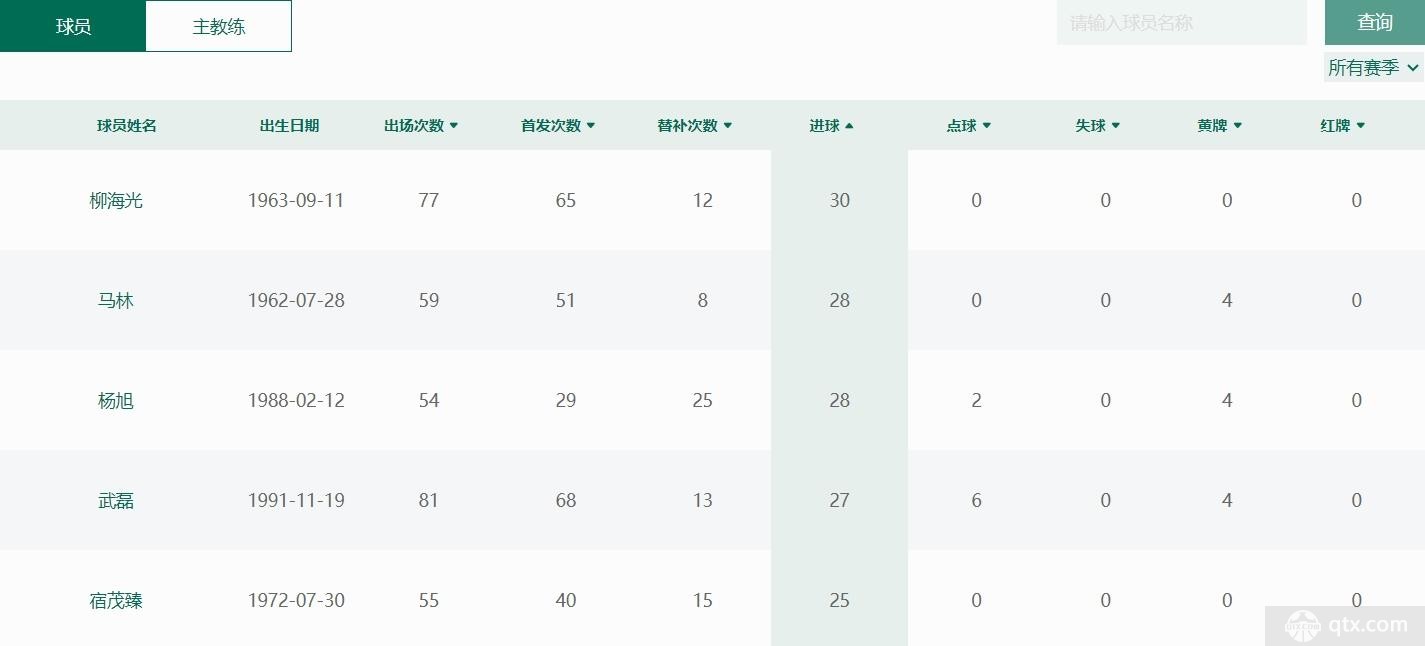Click 柳海光's goals value 30

click(x=840, y=200)
